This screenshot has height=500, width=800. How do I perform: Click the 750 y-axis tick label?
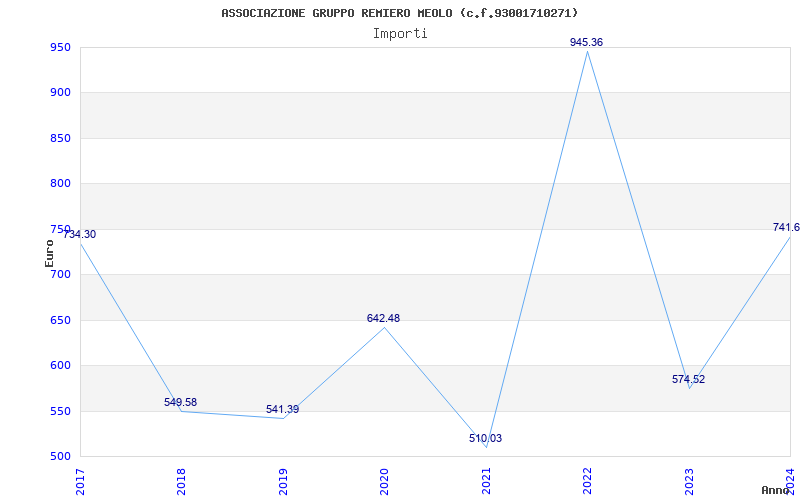(60, 229)
